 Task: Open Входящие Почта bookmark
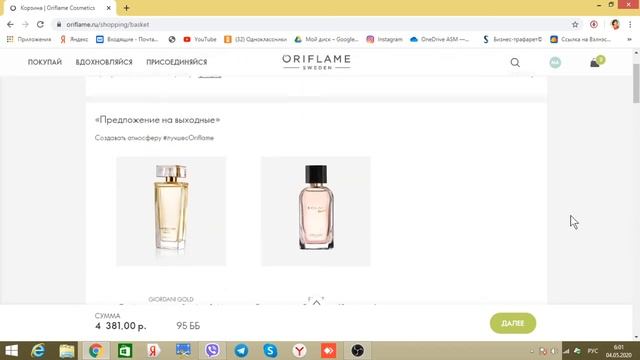[x=127, y=39]
